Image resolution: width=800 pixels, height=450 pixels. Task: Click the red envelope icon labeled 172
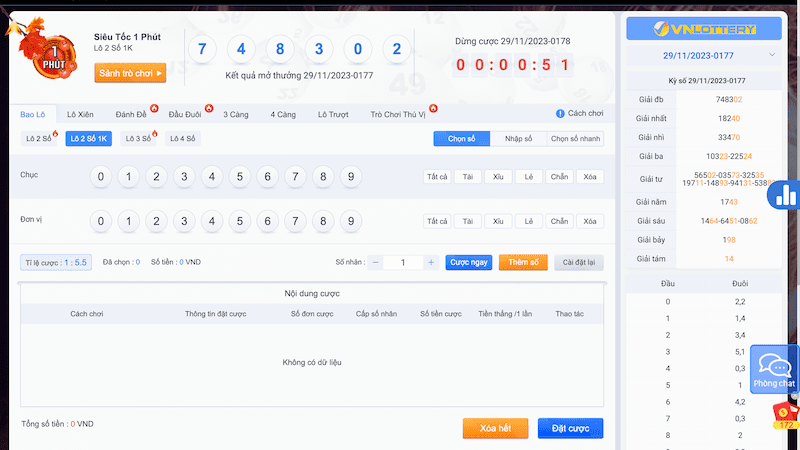tap(786, 414)
